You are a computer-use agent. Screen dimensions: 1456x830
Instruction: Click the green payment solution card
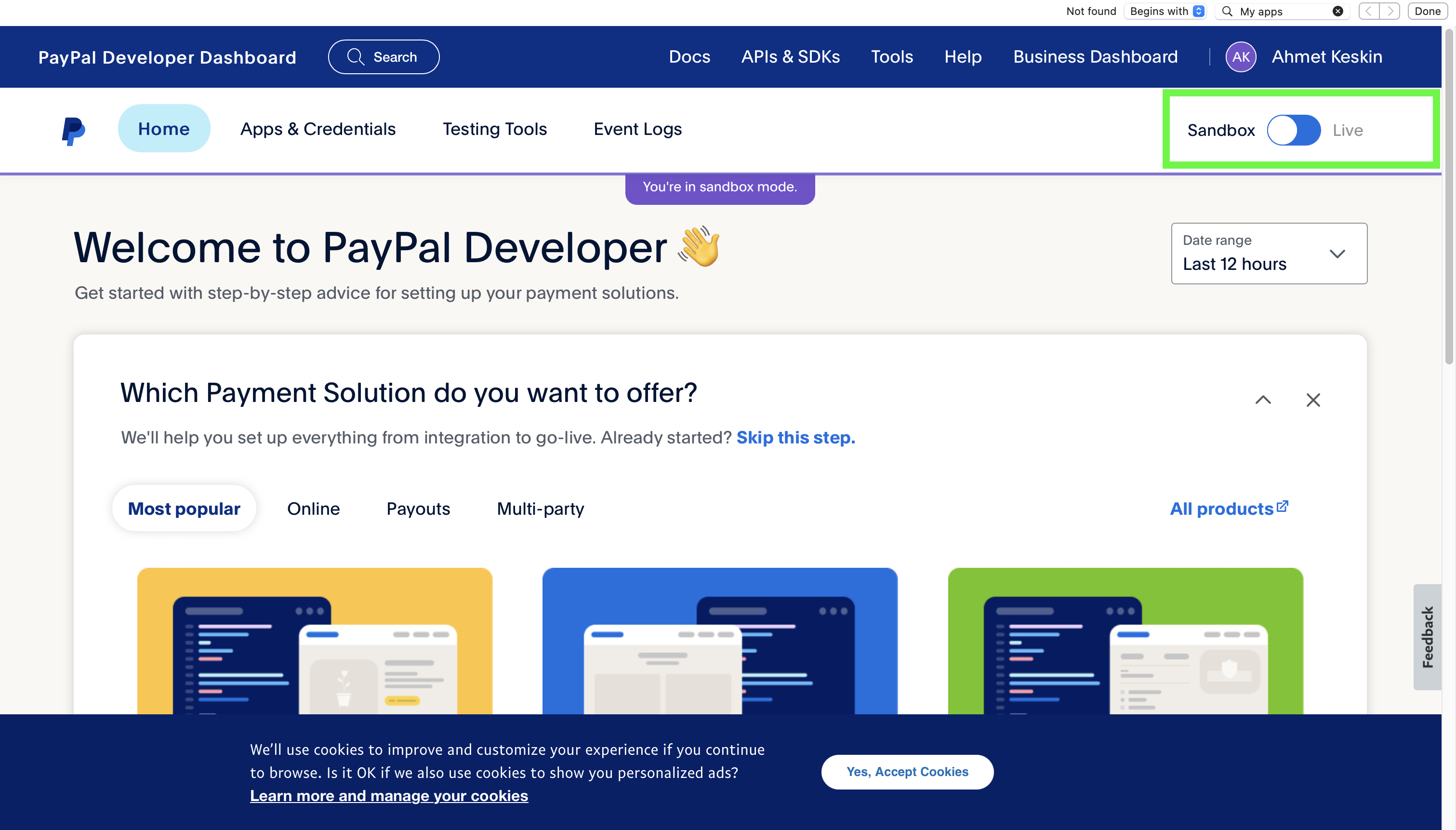pos(1125,641)
